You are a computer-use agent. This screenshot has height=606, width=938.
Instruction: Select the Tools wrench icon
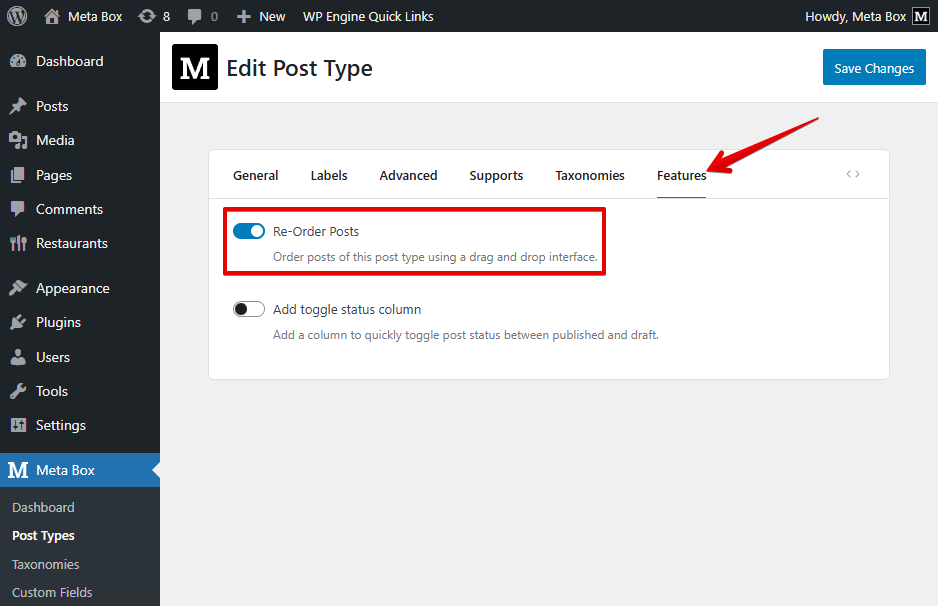17,390
